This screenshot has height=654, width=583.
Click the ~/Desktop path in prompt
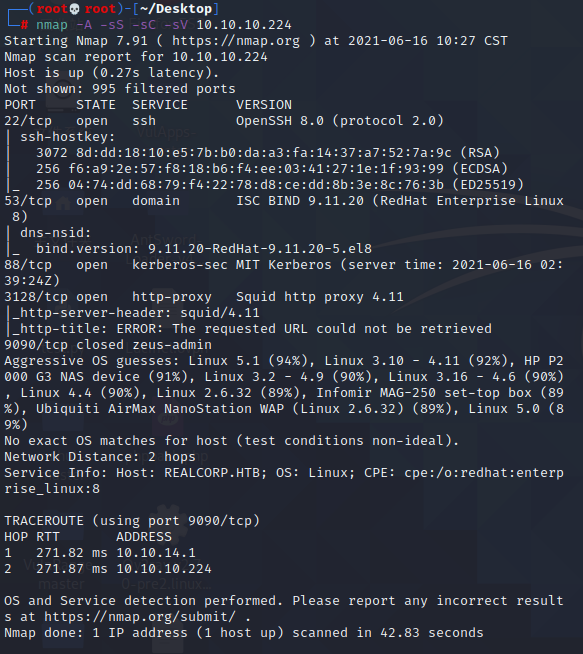176,9
